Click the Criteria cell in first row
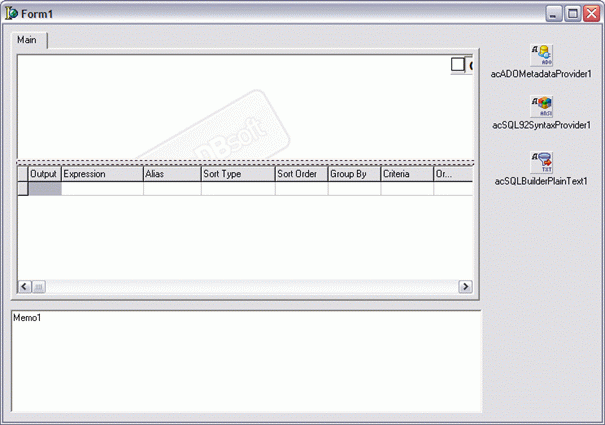Viewport: 605px width, 425px height. (407, 188)
